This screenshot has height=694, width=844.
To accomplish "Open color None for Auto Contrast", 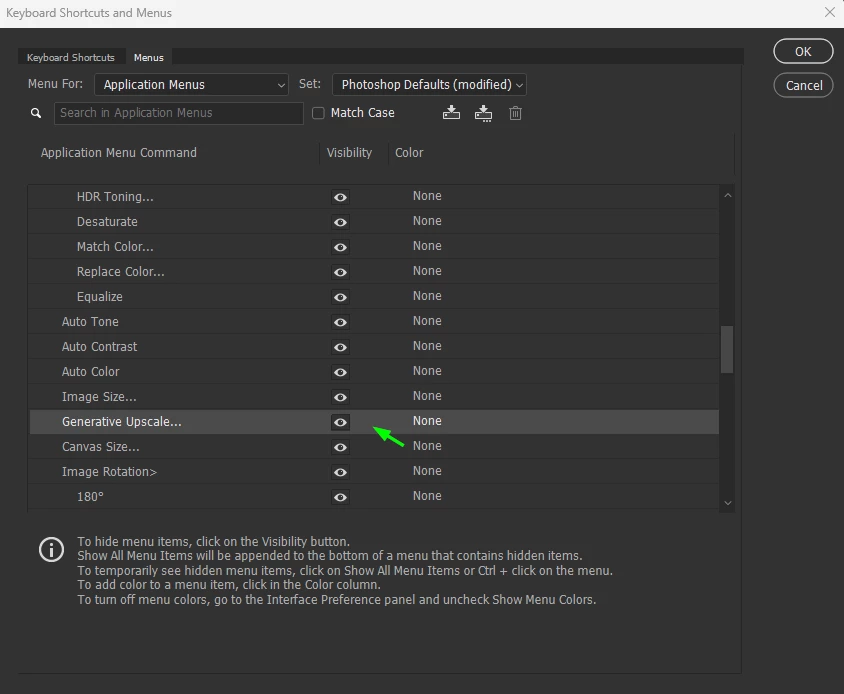I will click(427, 346).
